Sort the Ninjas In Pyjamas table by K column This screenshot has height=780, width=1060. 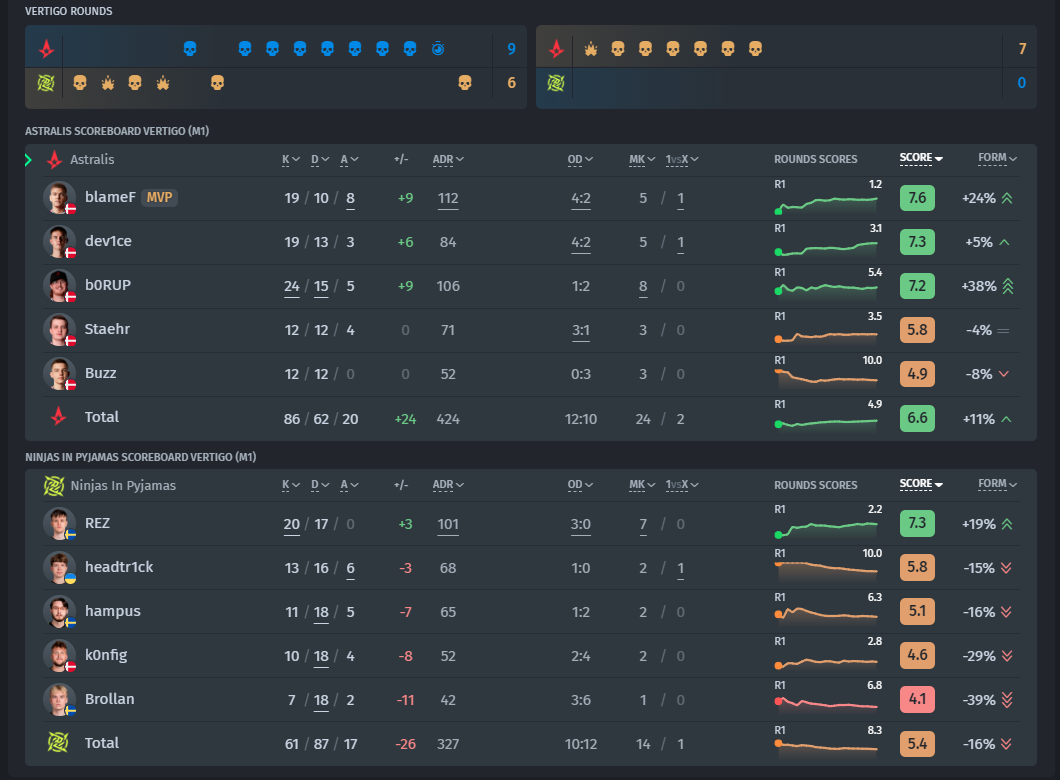point(291,485)
